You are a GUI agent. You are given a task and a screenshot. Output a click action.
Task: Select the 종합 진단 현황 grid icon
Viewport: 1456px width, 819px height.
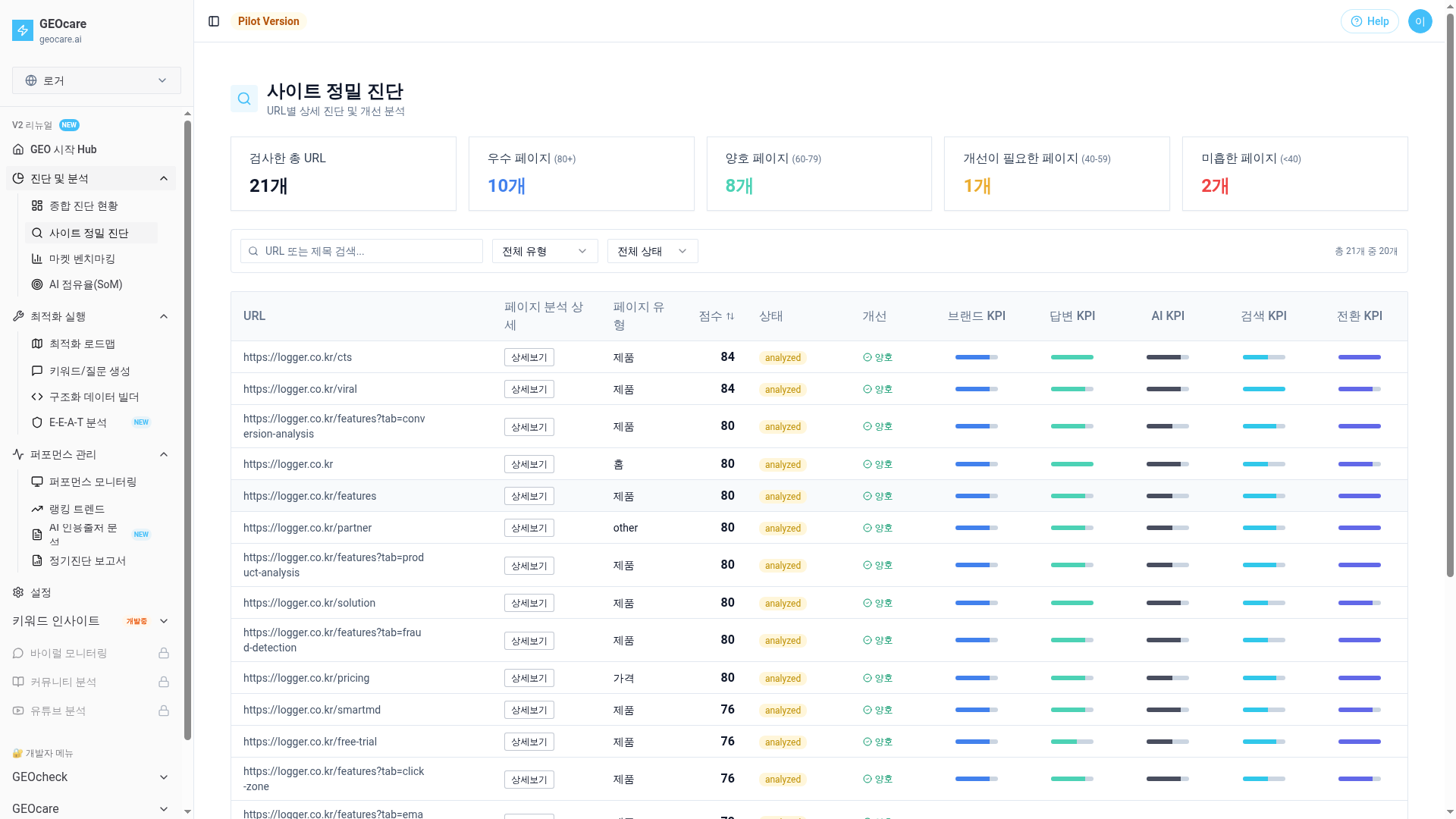coord(36,205)
